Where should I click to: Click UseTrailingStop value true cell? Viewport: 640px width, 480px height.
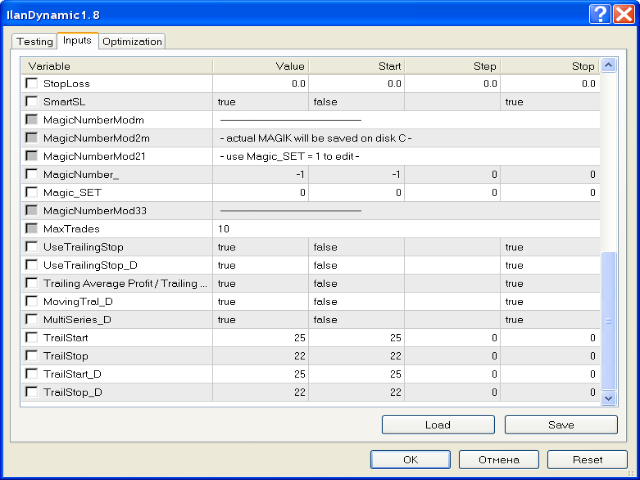pyautogui.click(x=260, y=247)
